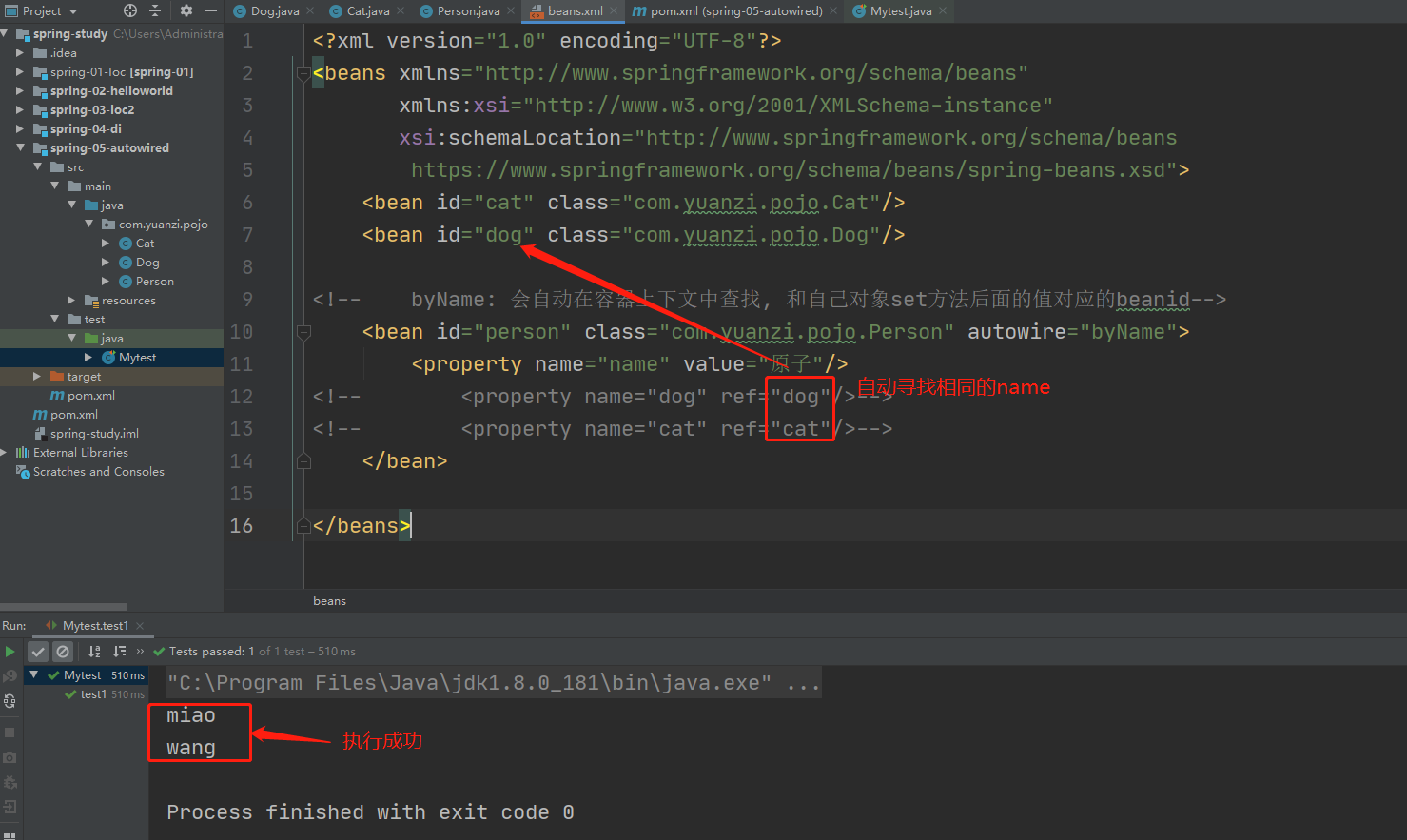The height and width of the screenshot is (840, 1407).
Task: Click spring-study.iml file icon
Action: pyautogui.click(x=40, y=434)
